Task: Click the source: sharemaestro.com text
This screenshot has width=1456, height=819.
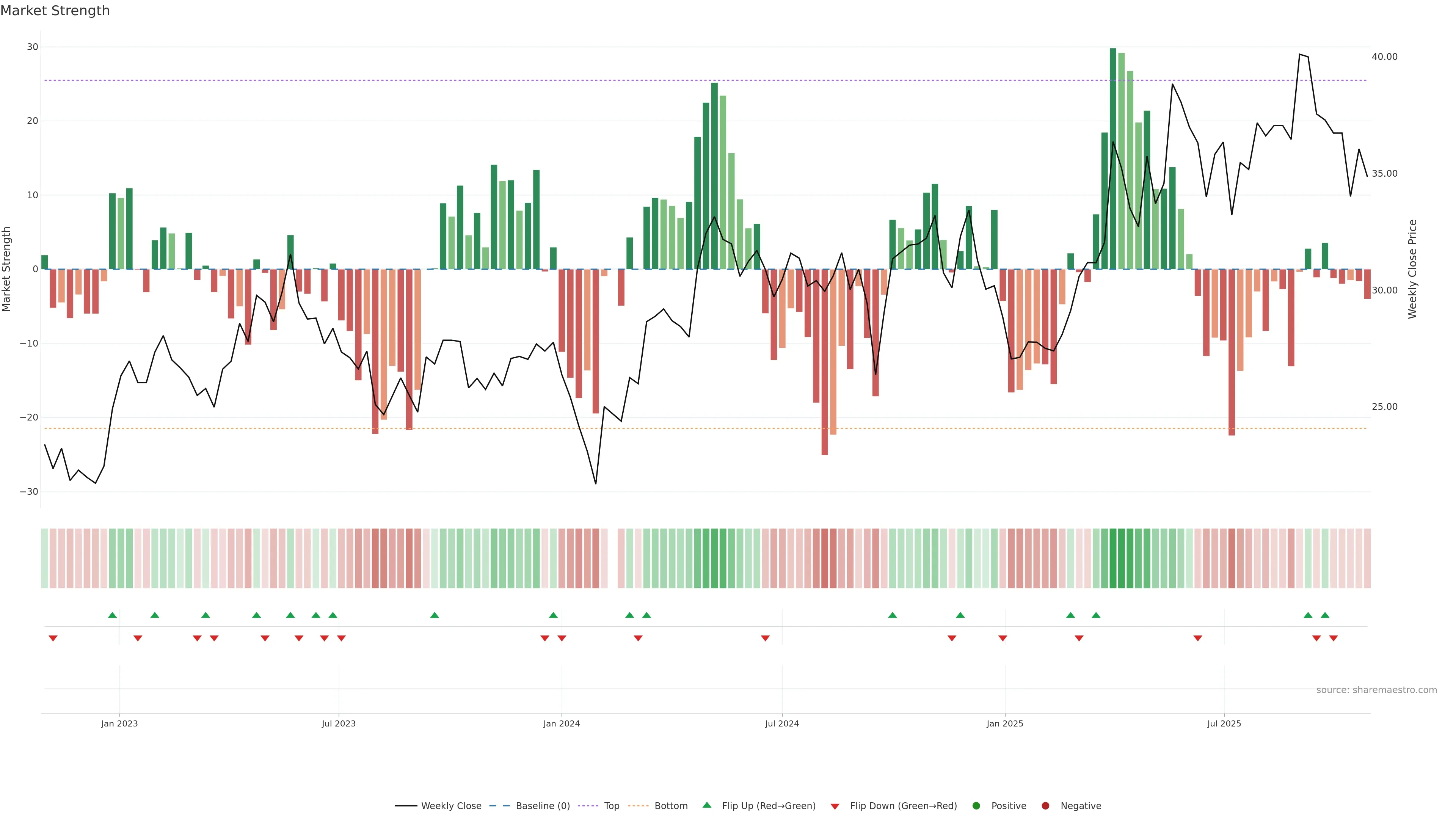Action: [x=1376, y=690]
